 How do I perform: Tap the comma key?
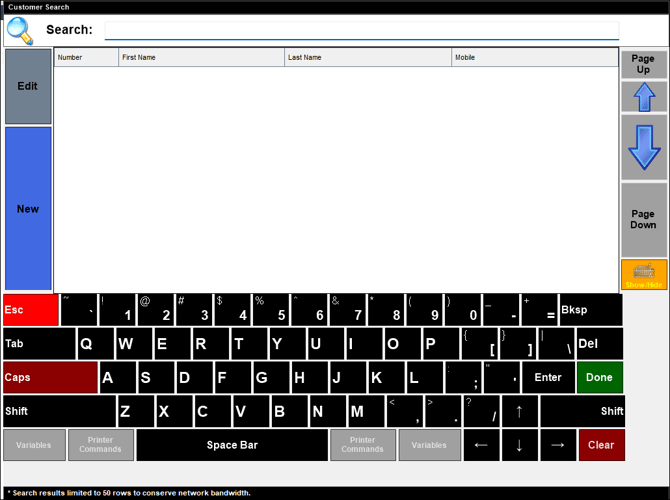404,411
